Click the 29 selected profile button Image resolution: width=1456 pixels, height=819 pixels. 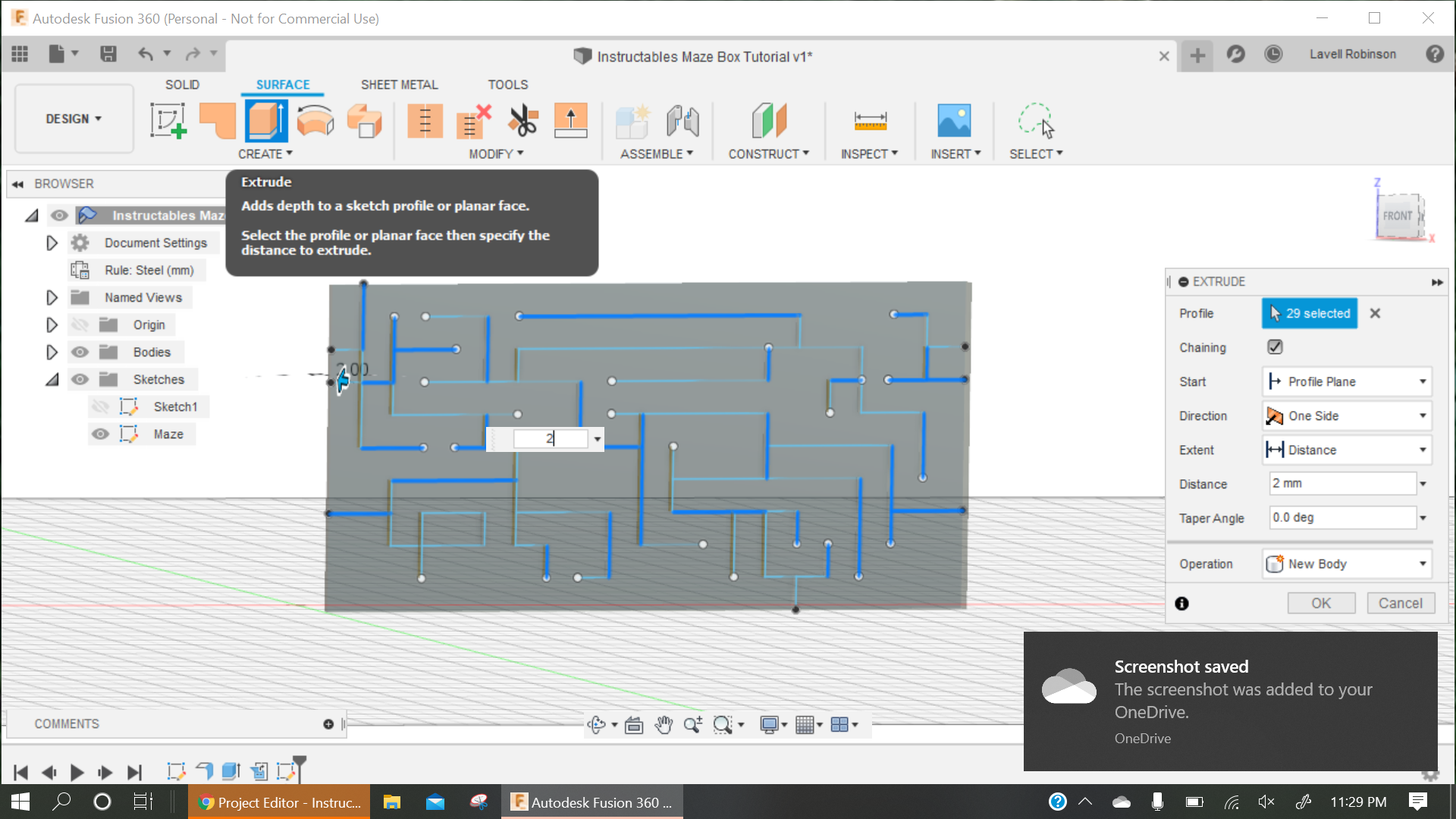tap(1310, 313)
